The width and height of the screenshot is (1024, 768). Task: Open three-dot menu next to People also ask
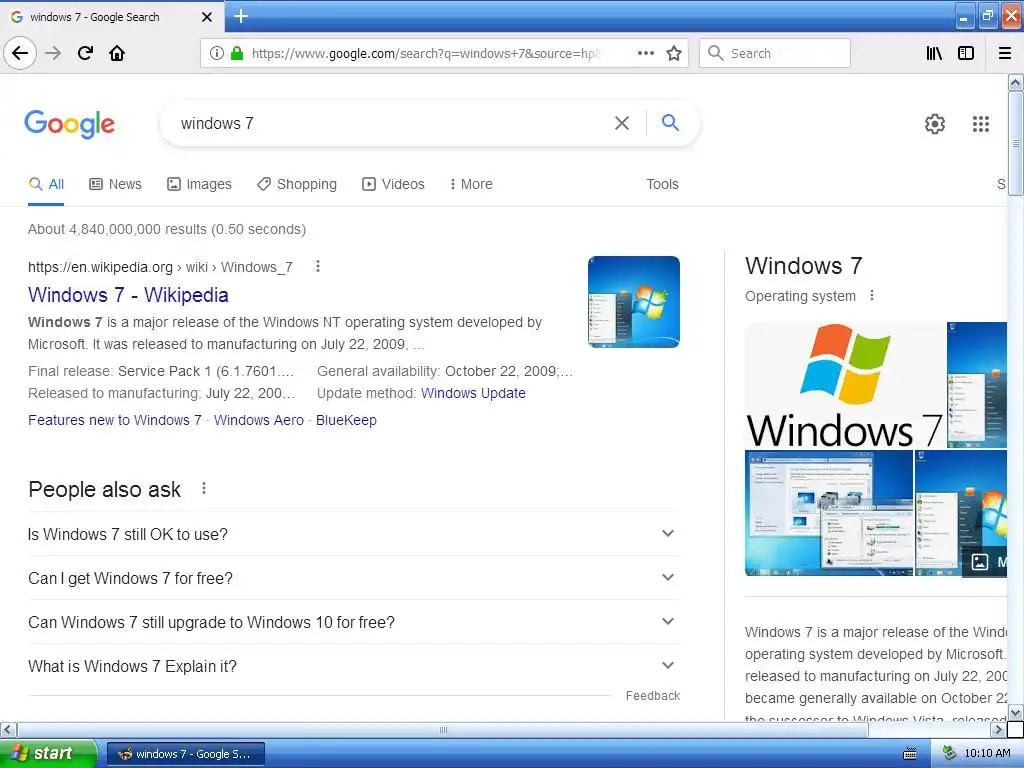[x=204, y=488]
